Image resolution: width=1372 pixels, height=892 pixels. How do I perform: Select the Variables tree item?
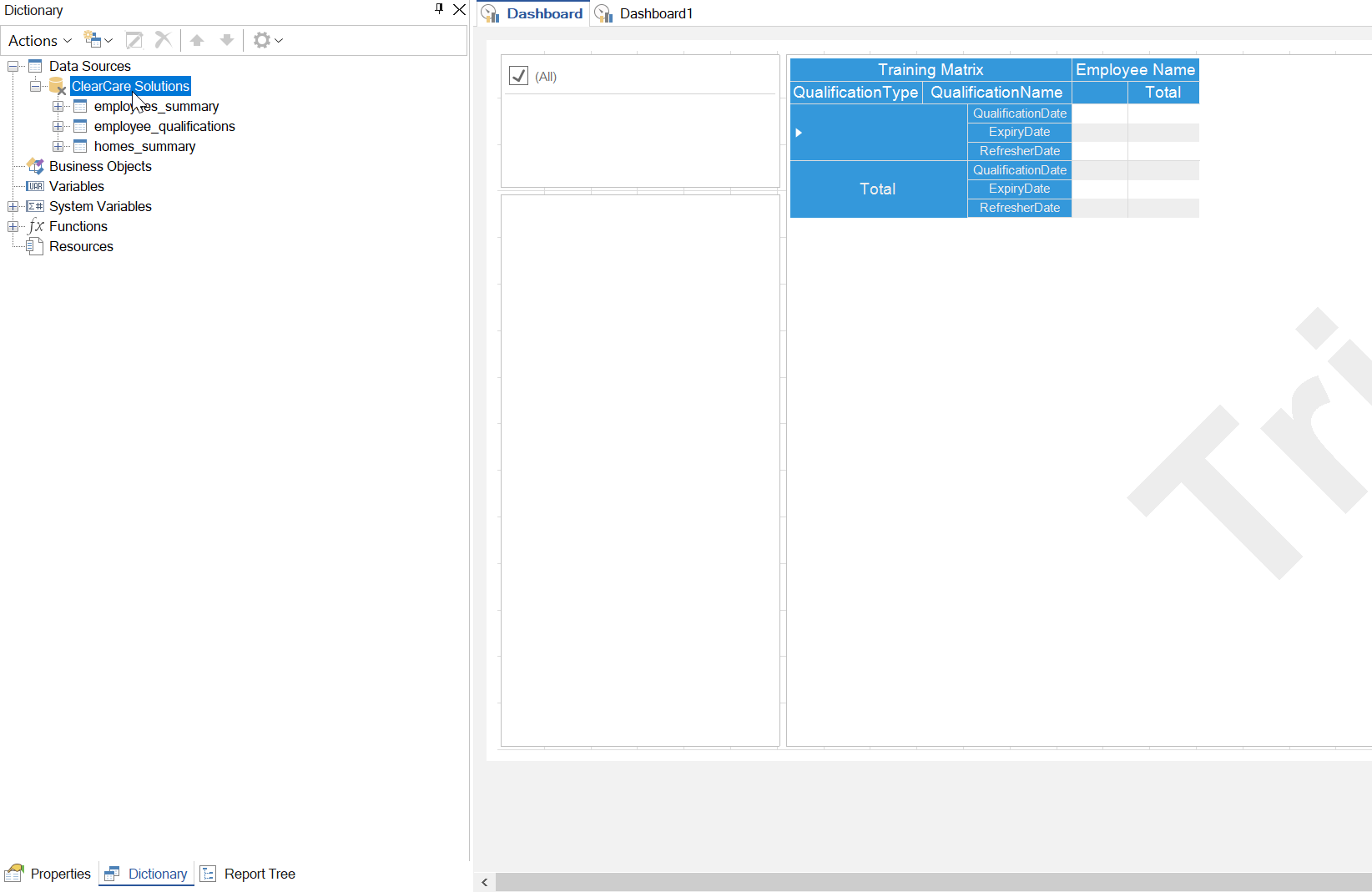tap(77, 186)
